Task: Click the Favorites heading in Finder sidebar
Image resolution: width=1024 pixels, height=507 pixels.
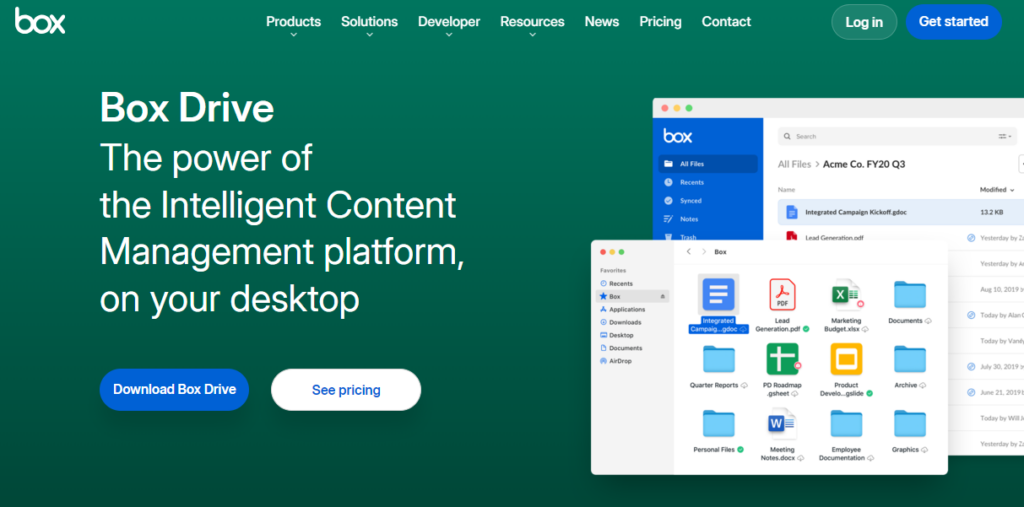Action: pos(613,270)
